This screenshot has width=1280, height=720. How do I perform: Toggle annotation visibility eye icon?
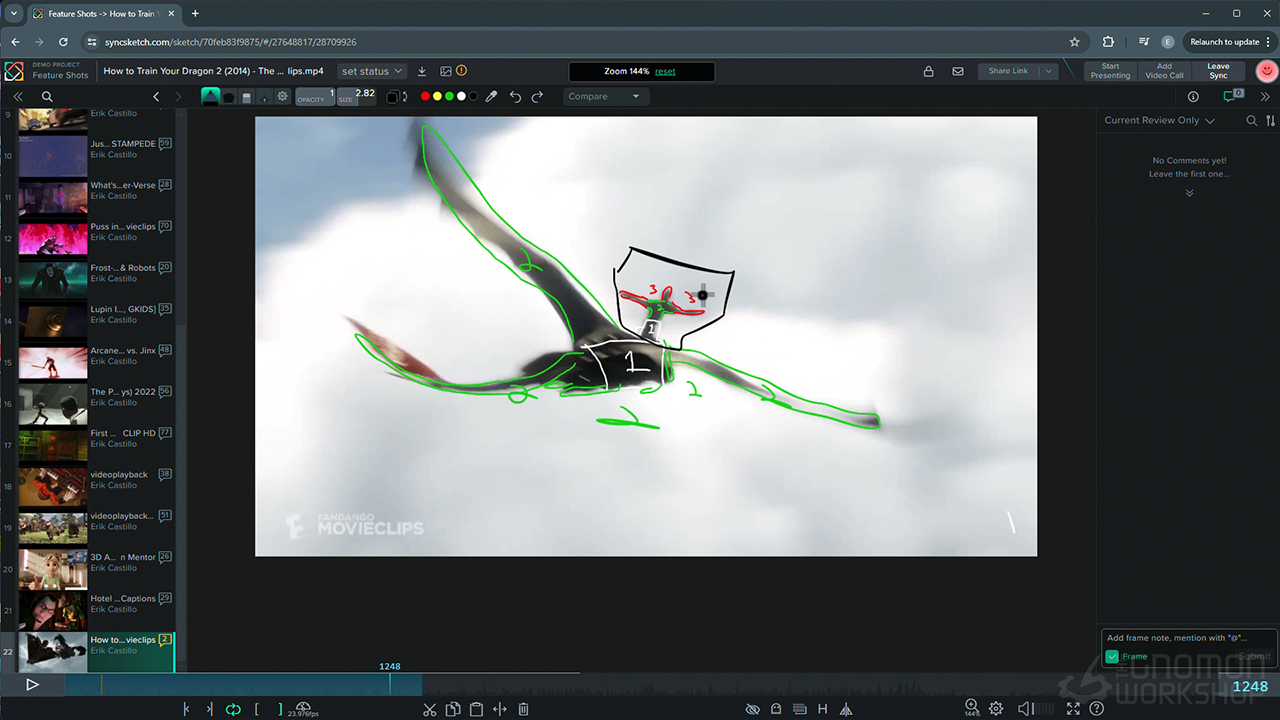coord(753,709)
